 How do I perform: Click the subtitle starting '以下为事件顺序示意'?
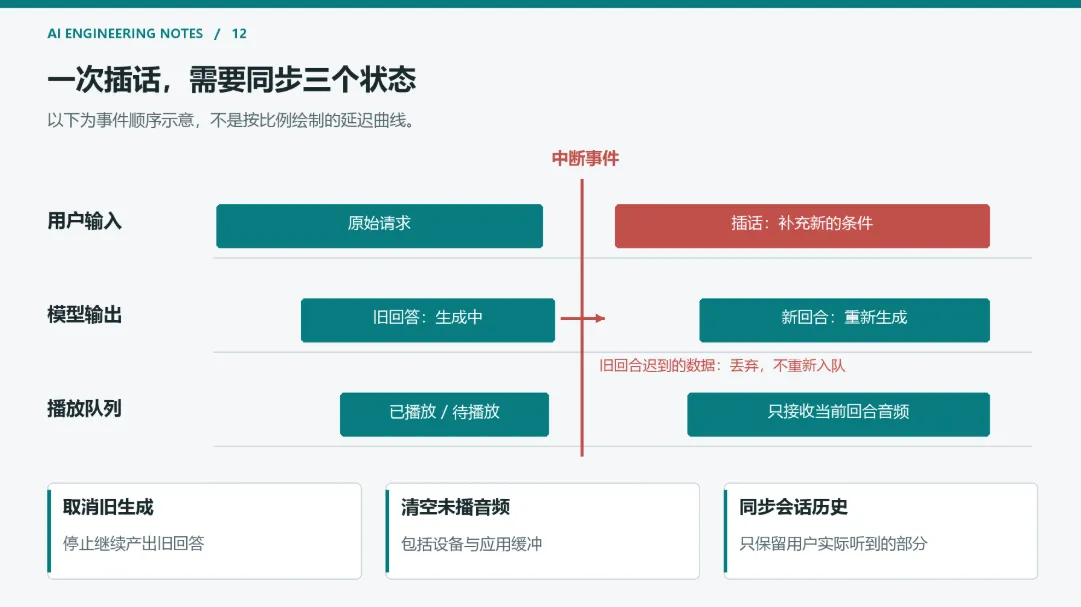click(231, 120)
